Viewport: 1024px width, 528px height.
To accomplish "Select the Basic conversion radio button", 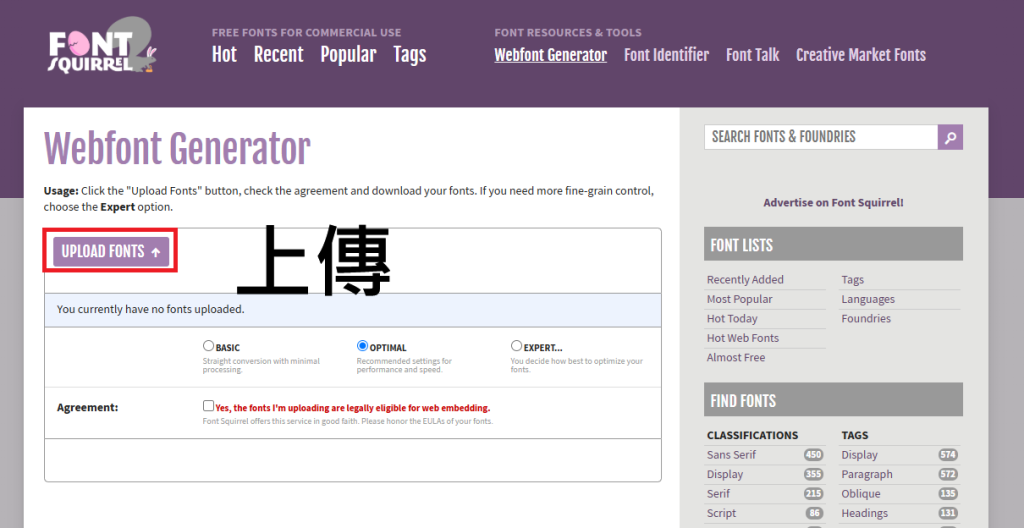I will coord(208,346).
